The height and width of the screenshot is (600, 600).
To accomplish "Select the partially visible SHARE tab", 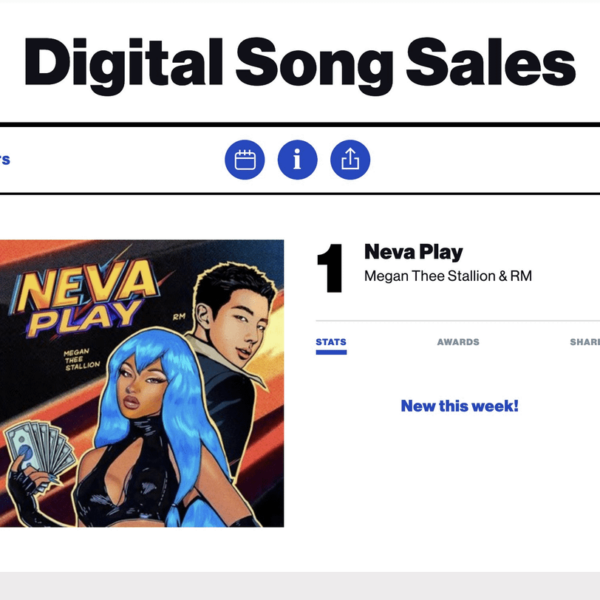I will coord(586,342).
